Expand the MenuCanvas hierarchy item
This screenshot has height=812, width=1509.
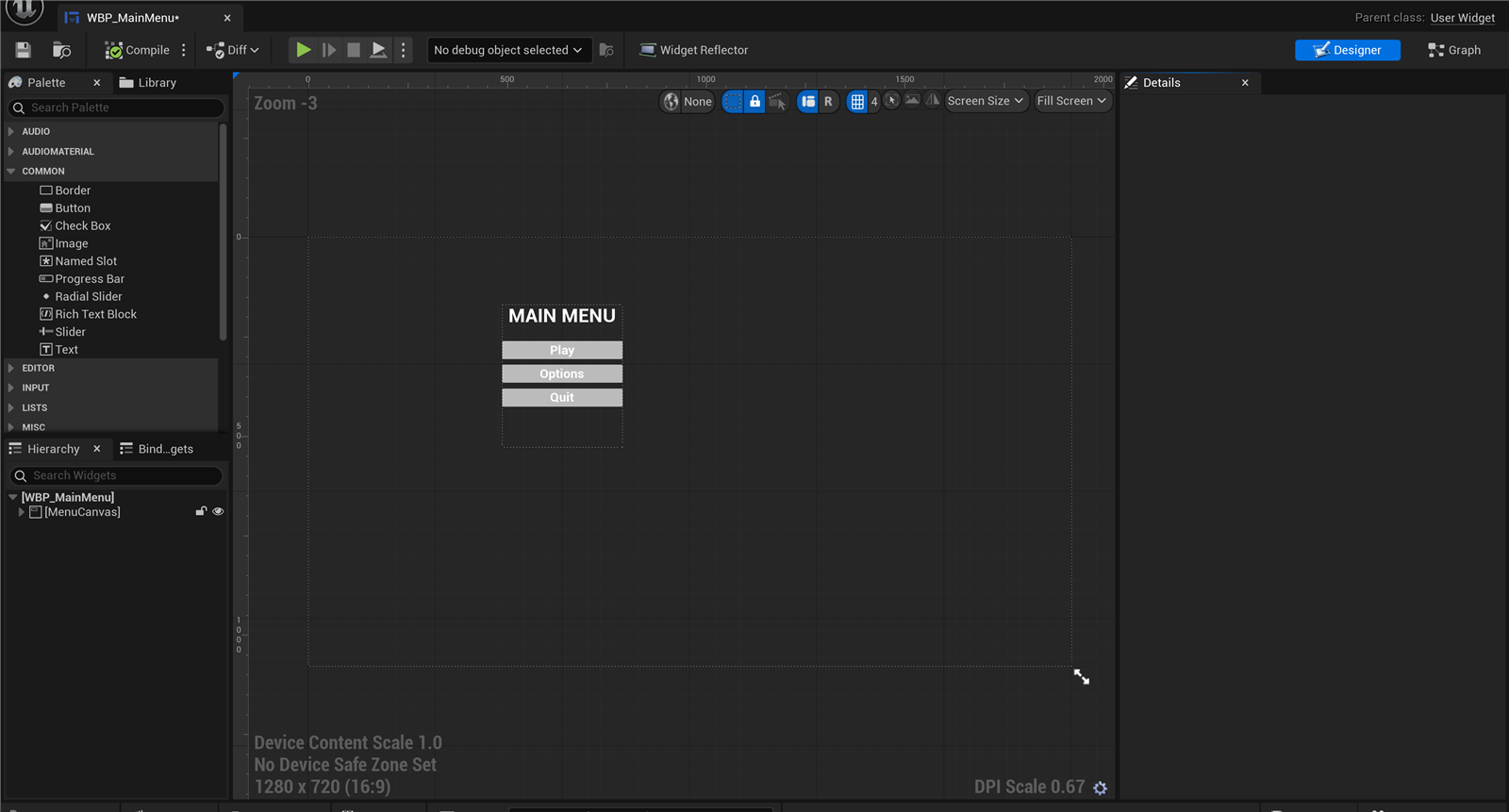(x=22, y=512)
